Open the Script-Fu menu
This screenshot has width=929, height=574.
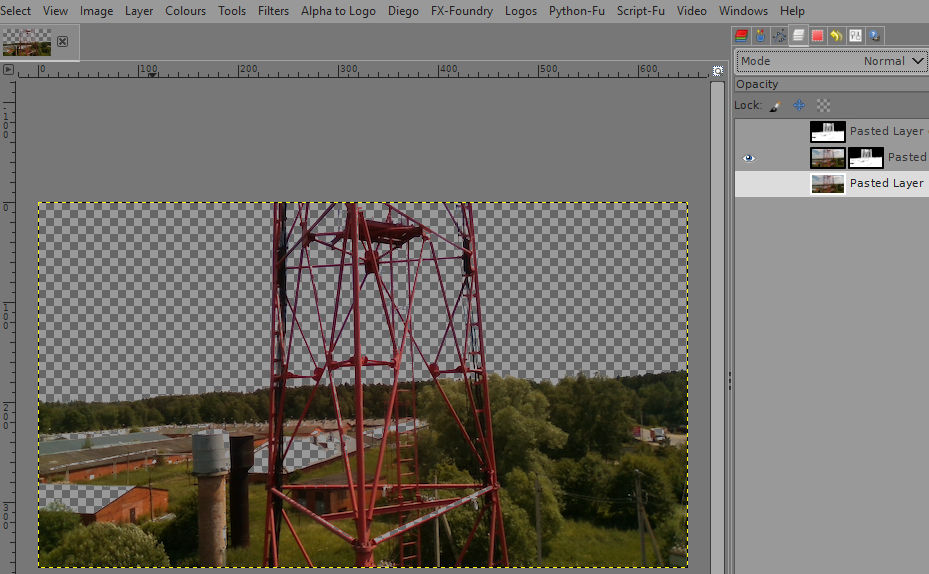point(640,11)
